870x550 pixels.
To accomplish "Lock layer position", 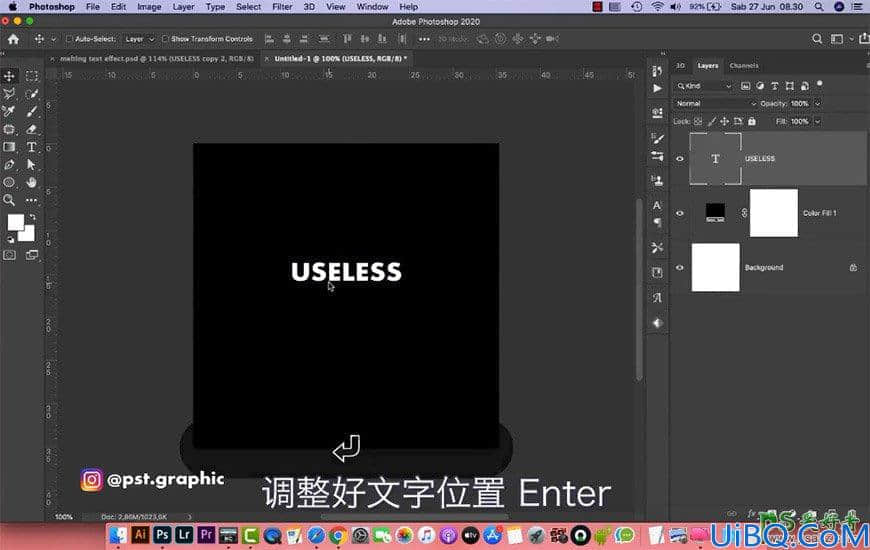I will coord(725,122).
